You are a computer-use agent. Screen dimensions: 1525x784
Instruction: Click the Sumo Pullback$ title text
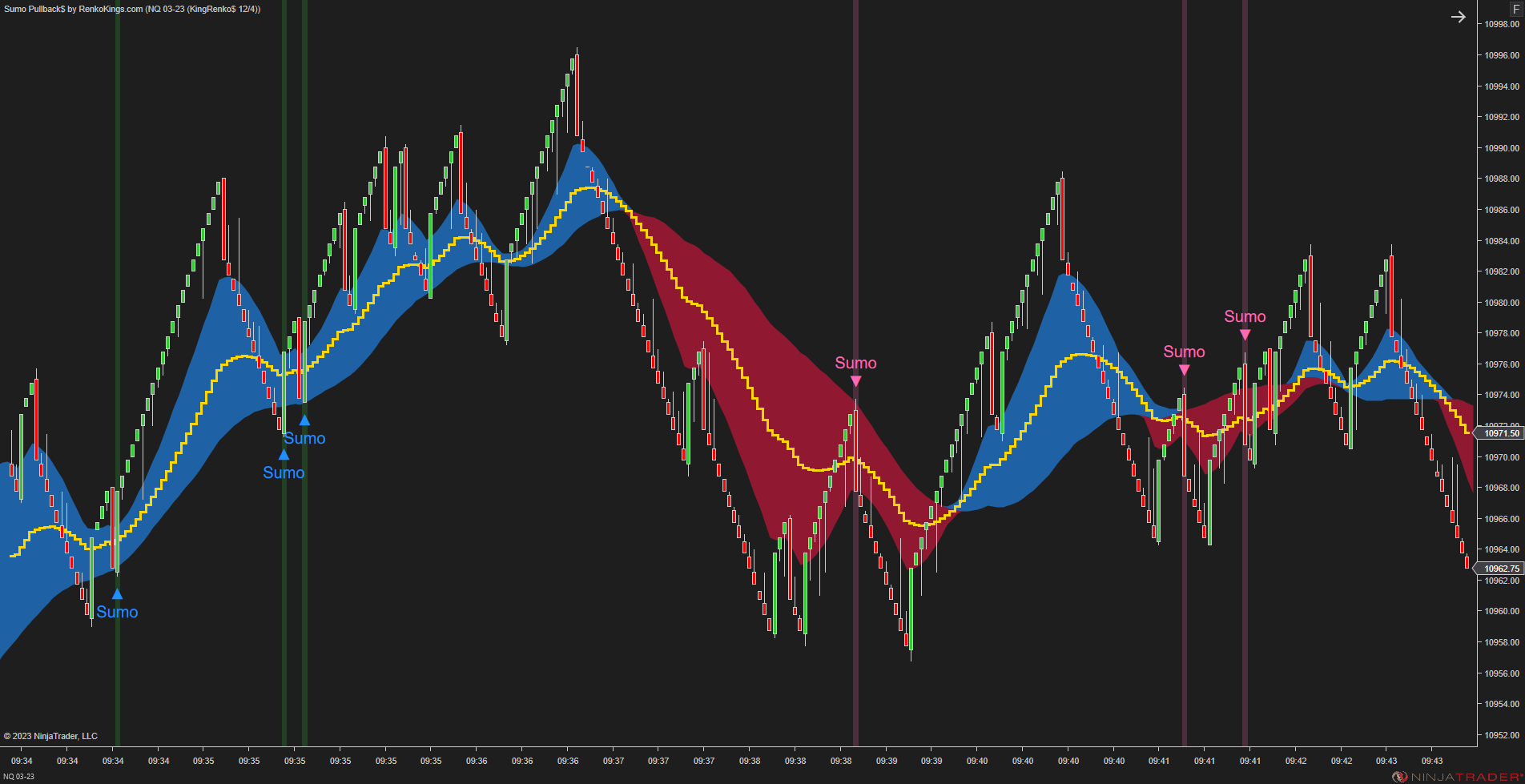pos(34,10)
